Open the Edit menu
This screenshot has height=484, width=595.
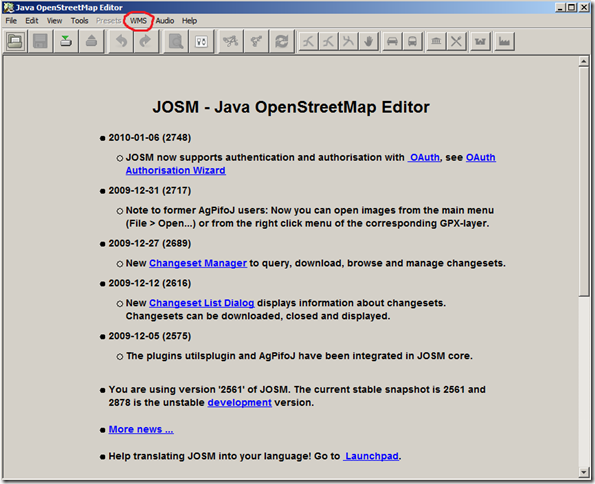[x=32, y=21]
